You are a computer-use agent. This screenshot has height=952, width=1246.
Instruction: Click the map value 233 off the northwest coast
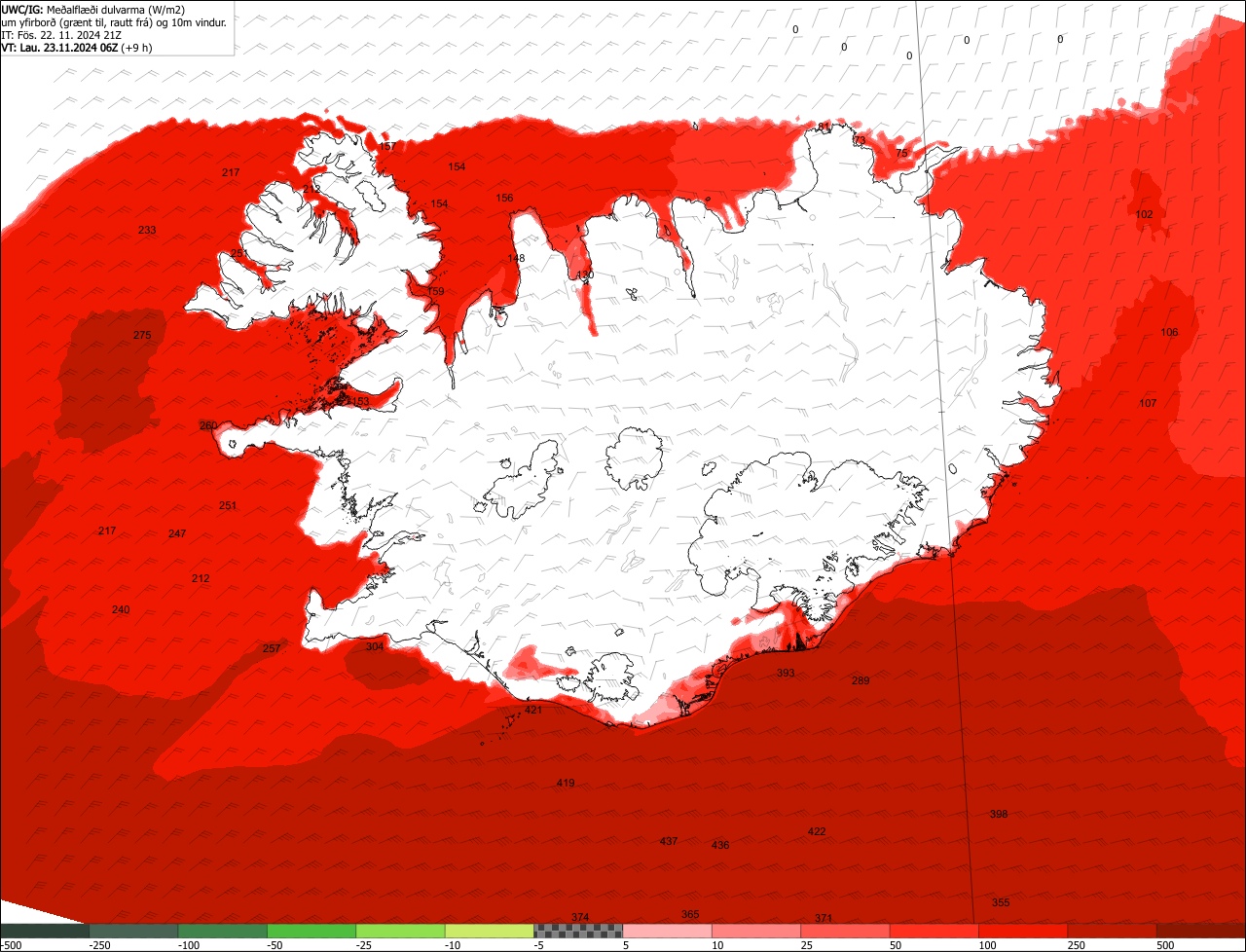pos(147,231)
